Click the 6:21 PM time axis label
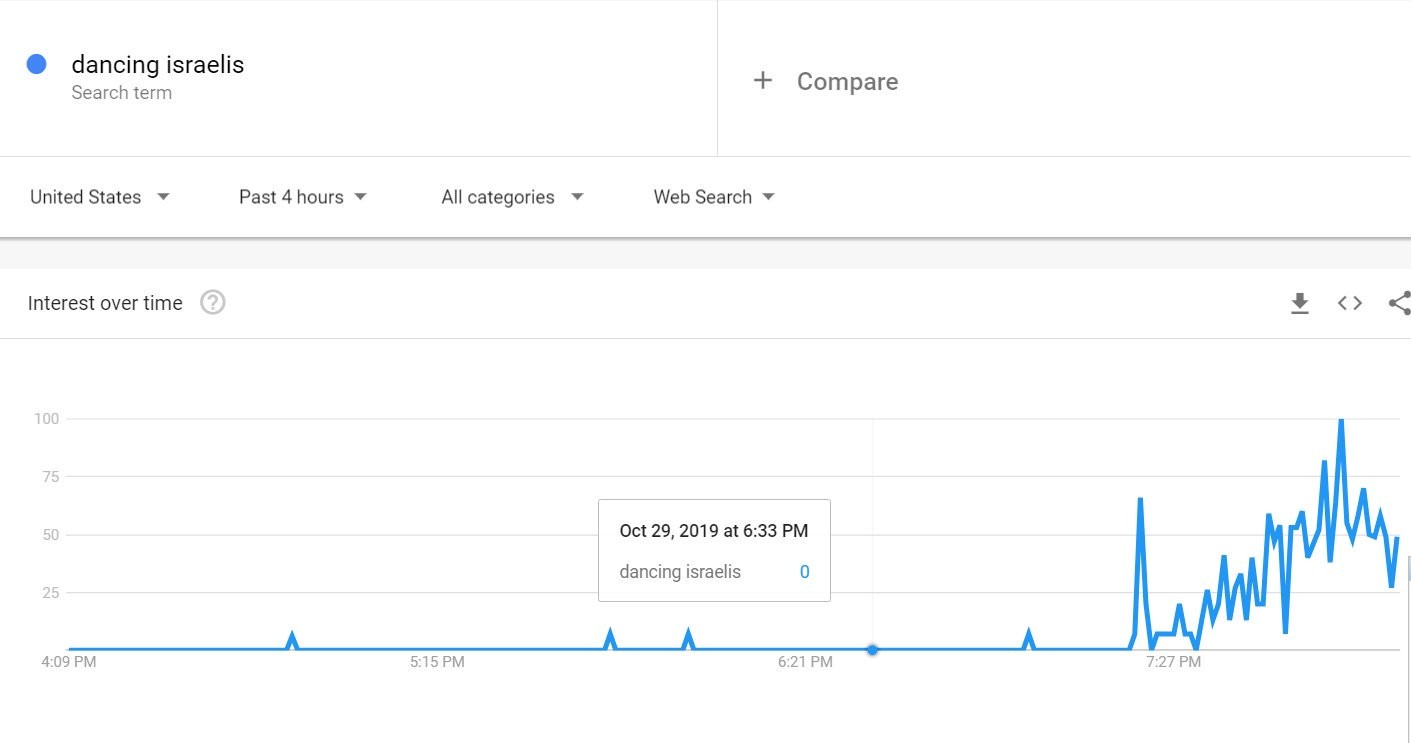 pos(805,662)
